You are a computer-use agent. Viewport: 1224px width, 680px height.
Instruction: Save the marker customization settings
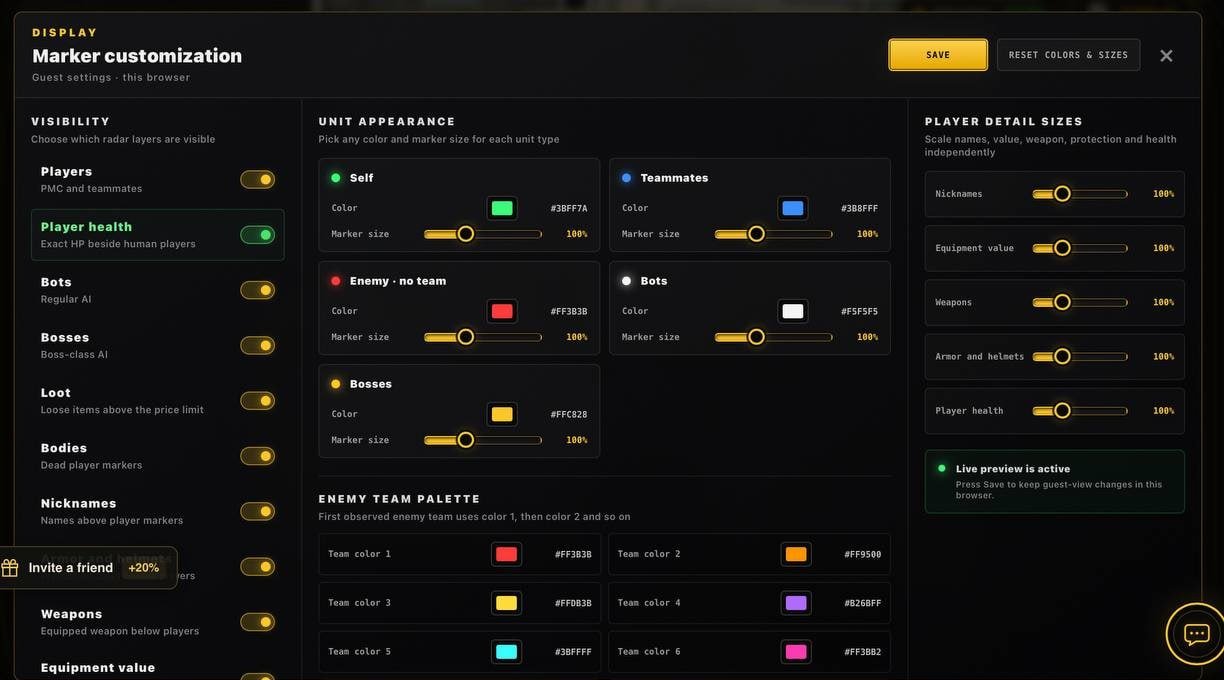(938, 55)
